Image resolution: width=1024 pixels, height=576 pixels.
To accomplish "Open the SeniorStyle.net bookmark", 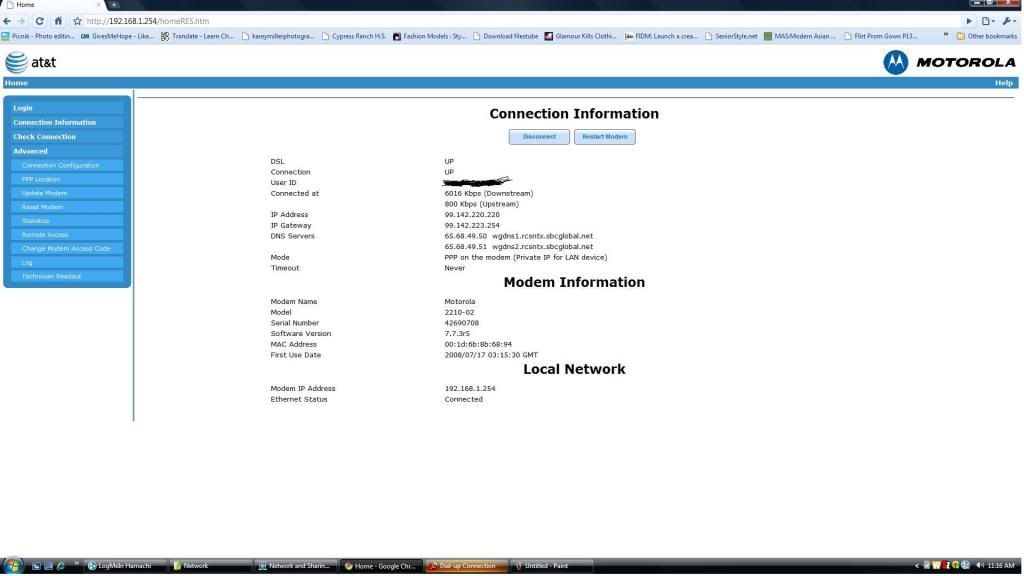I will 731,37.
